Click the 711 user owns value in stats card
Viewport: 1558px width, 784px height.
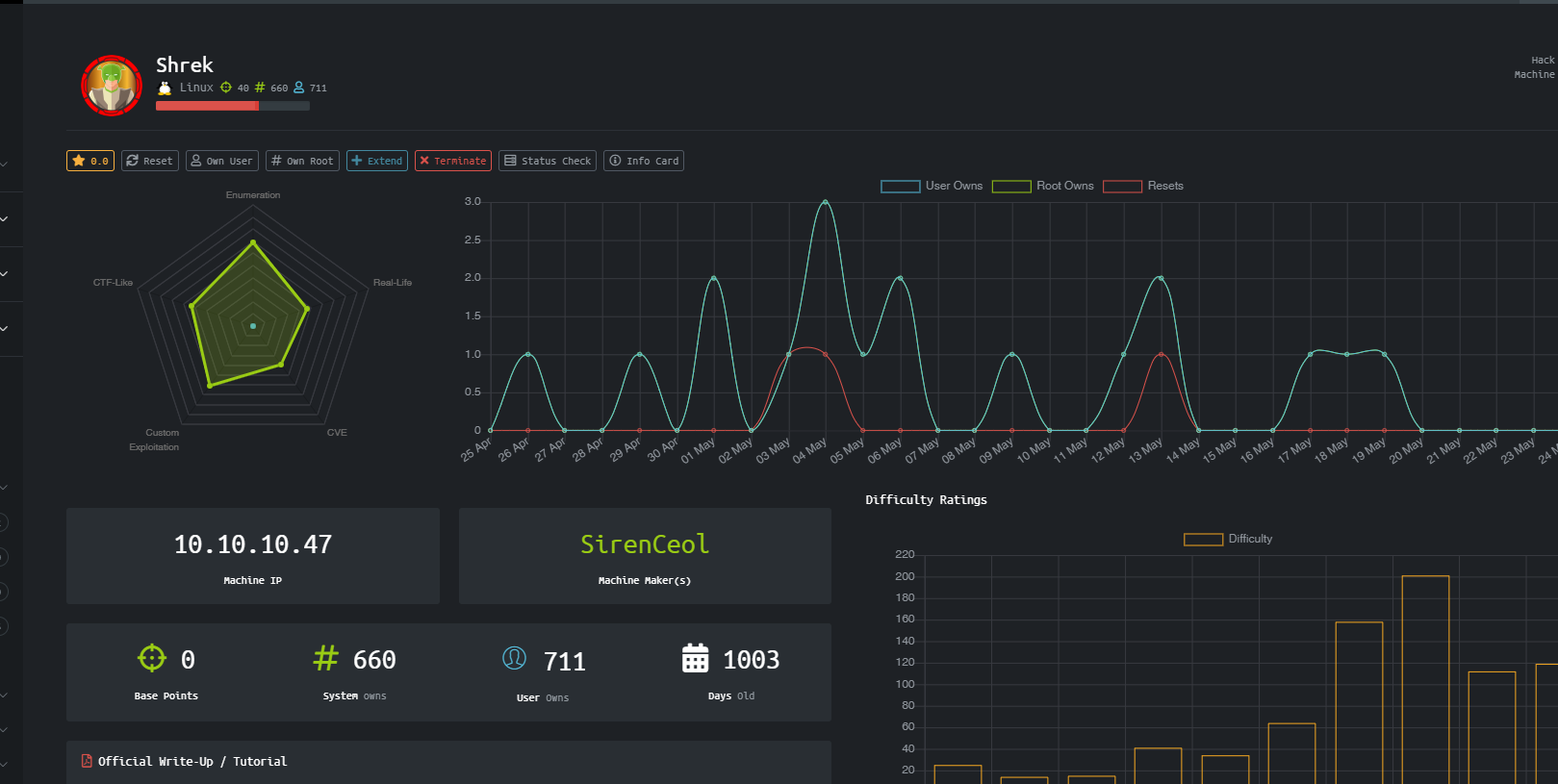coord(565,662)
